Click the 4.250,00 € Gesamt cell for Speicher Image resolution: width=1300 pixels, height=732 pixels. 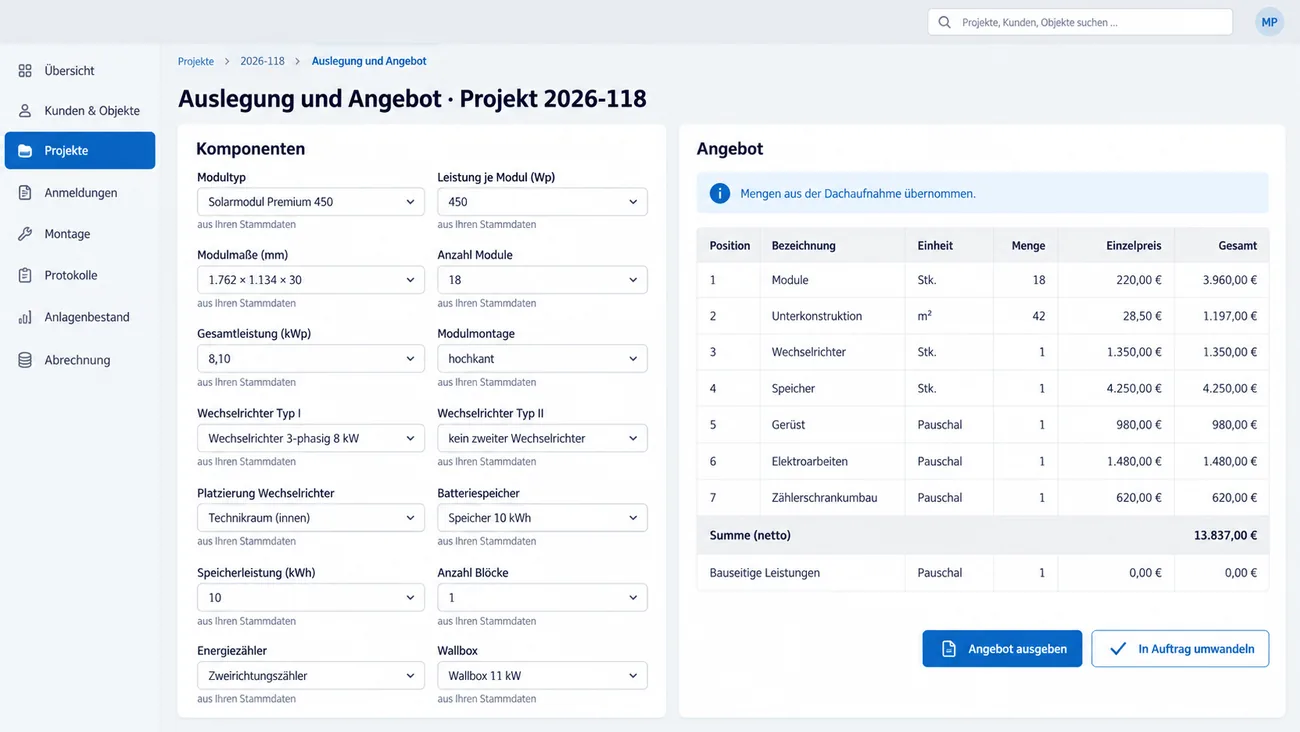tap(1221, 389)
